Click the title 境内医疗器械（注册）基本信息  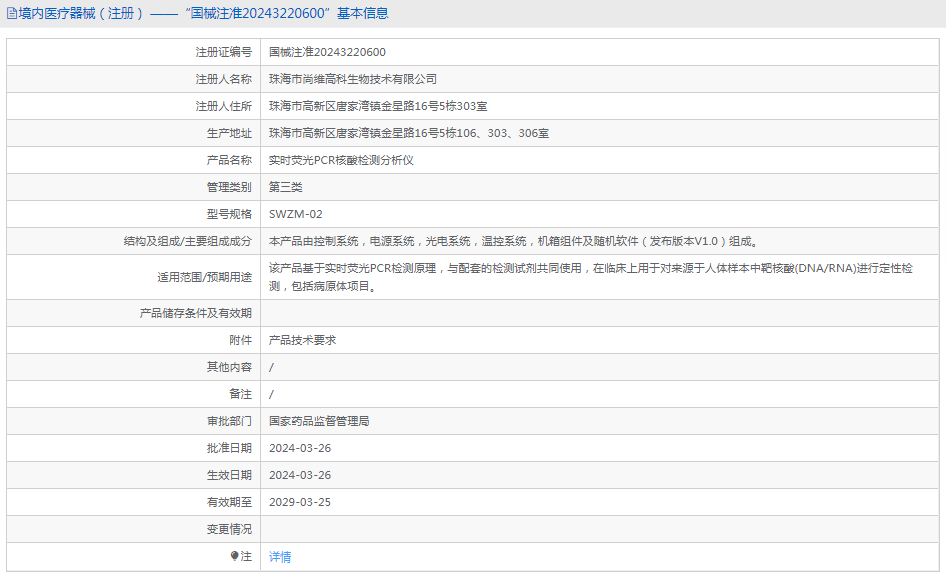[x=203, y=13]
